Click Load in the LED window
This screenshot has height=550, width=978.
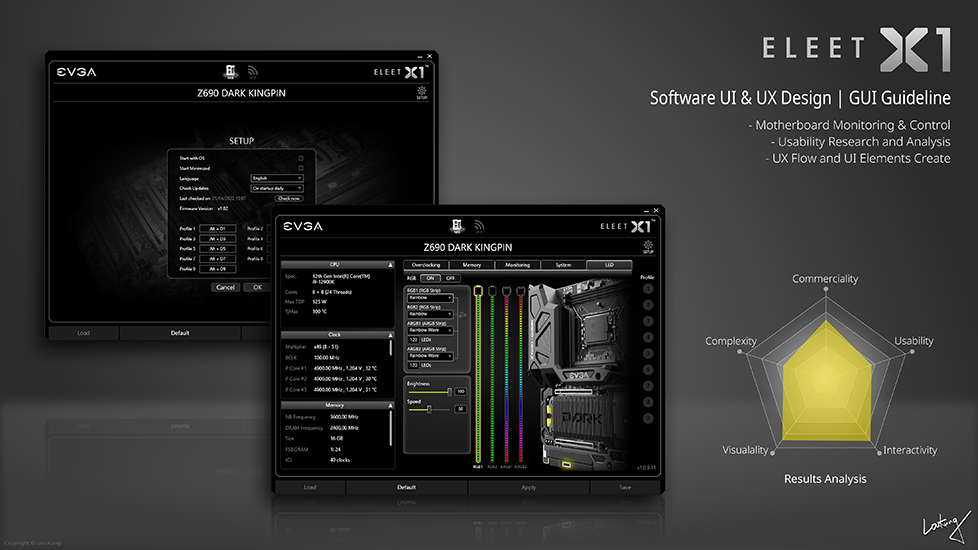coord(310,488)
